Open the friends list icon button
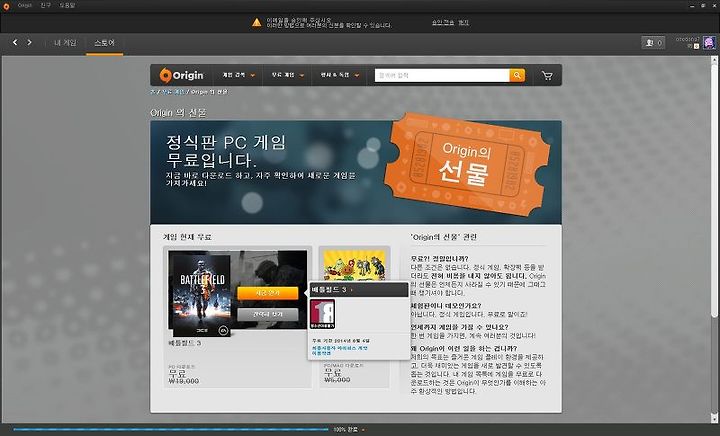720x436 pixels. (x=653, y=43)
